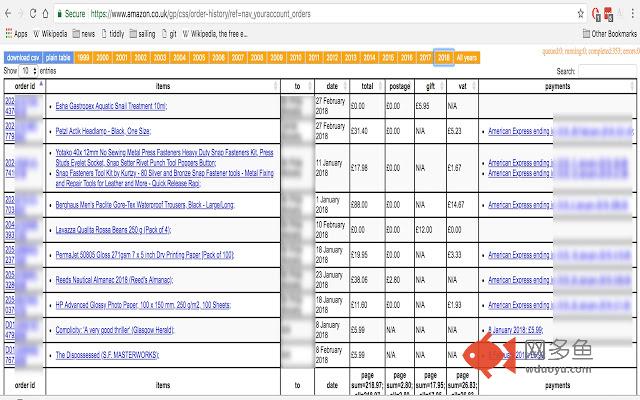
Task: Open the tiddly bookmark
Action: pos(113,34)
